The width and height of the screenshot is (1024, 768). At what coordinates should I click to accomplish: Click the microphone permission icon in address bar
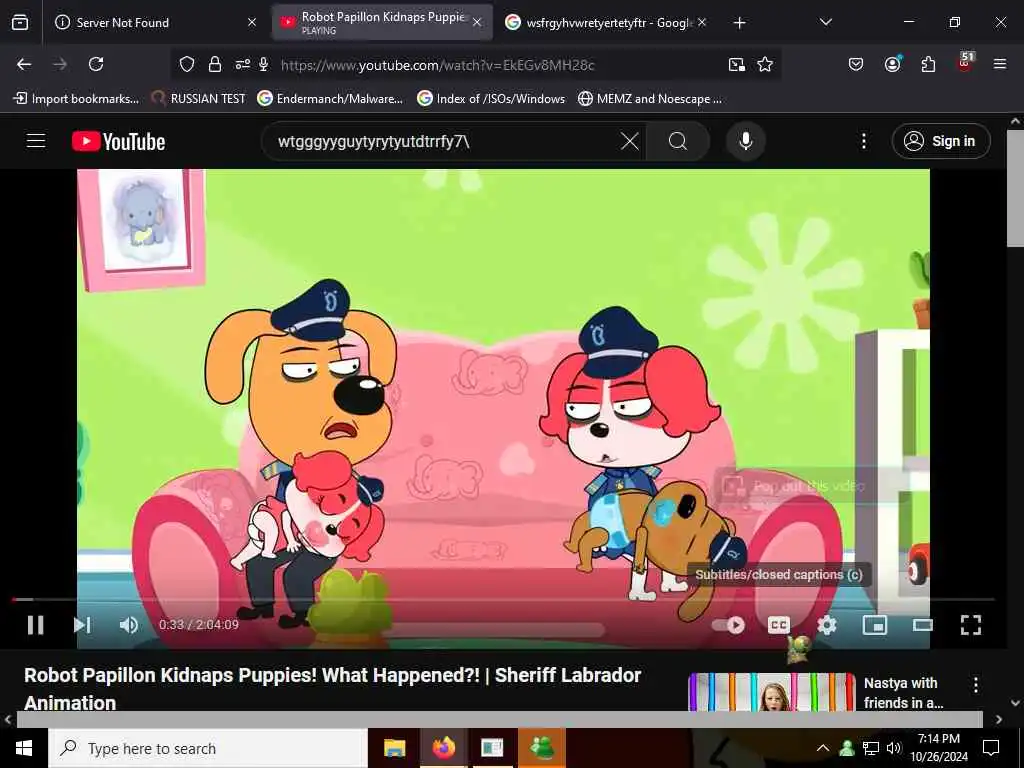point(263,64)
